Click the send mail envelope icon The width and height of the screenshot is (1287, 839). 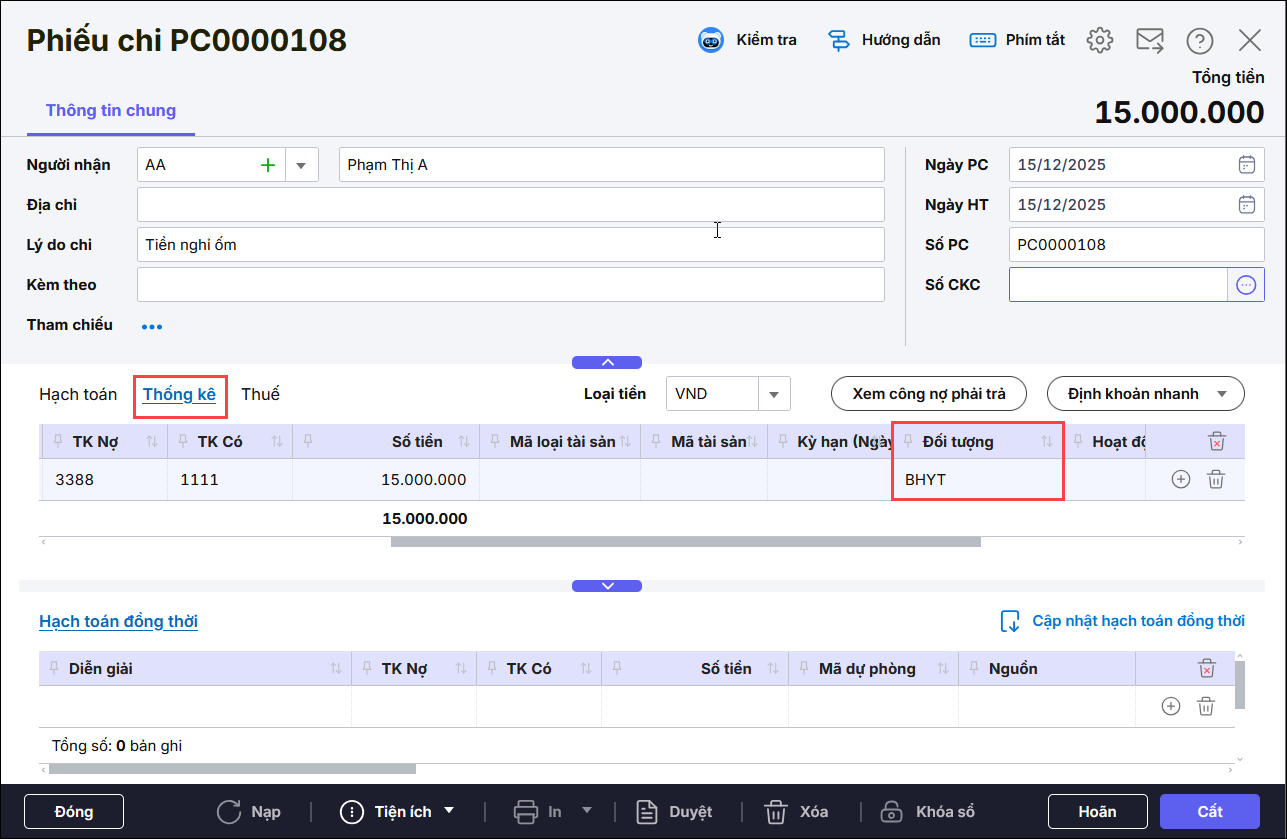(1150, 40)
